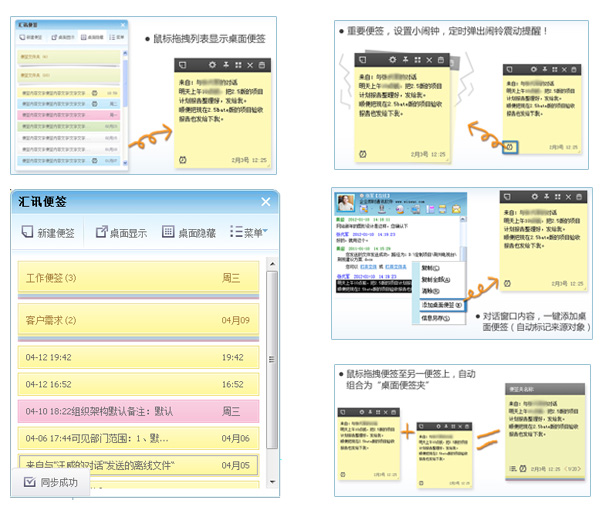602x520 pixels.
Task: Toggle the pin on the note beside chat window
Action: pos(546,197)
